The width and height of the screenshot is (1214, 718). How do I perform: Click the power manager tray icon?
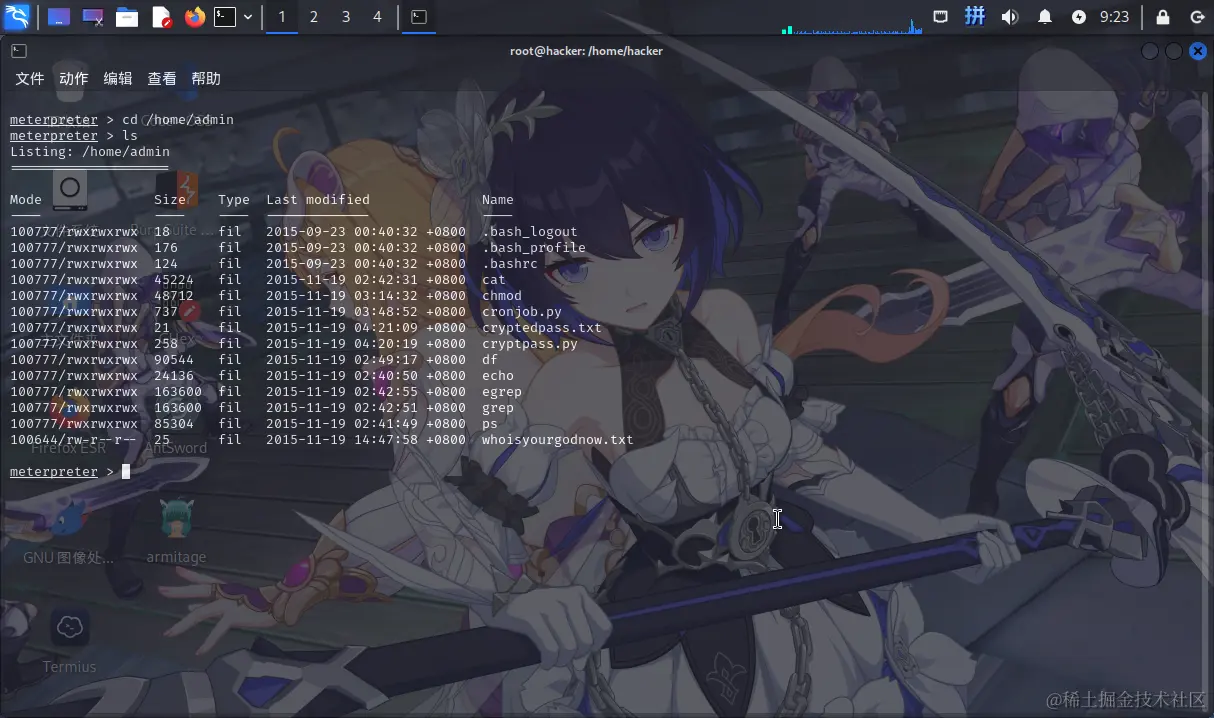point(1078,17)
